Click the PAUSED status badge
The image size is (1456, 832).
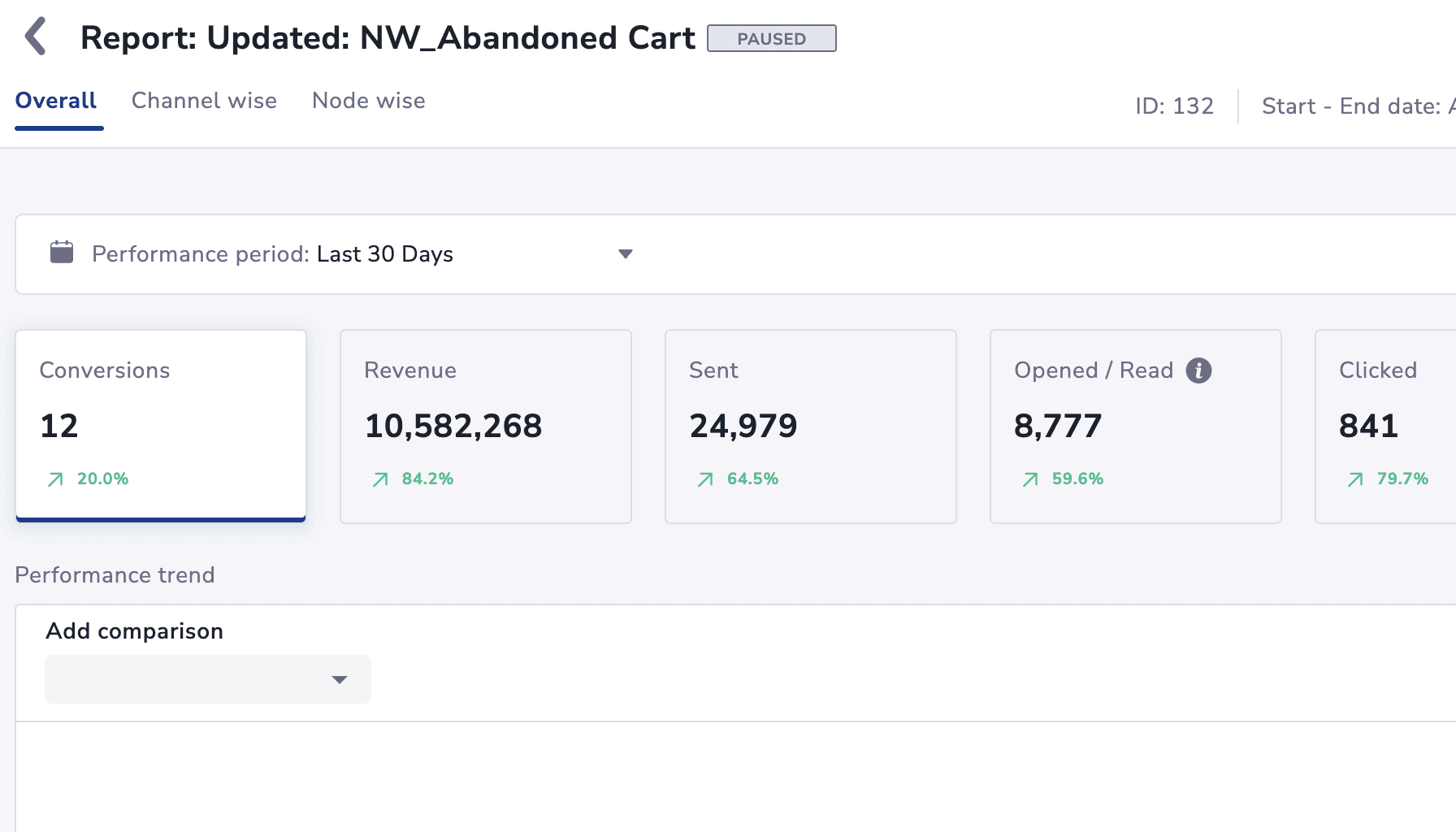(x=772, y=38)
